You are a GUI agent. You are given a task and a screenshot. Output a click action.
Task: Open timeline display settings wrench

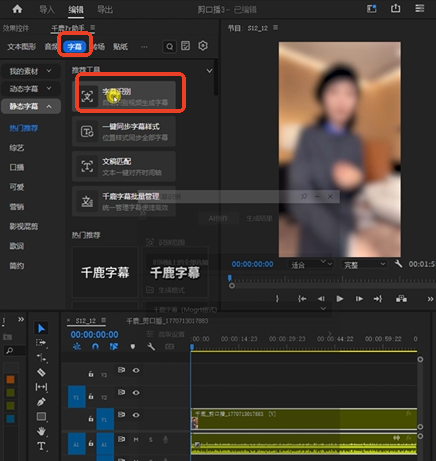(x=151, y=347)
